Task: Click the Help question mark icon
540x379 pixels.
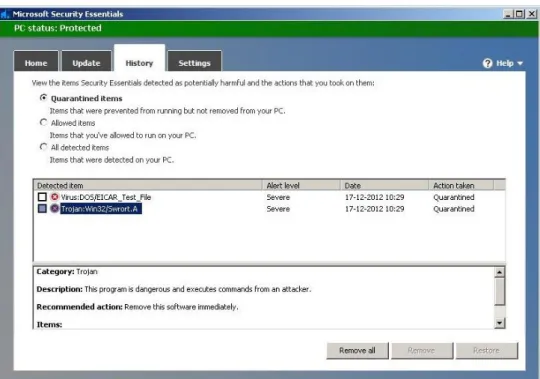Action: point(487,63)
